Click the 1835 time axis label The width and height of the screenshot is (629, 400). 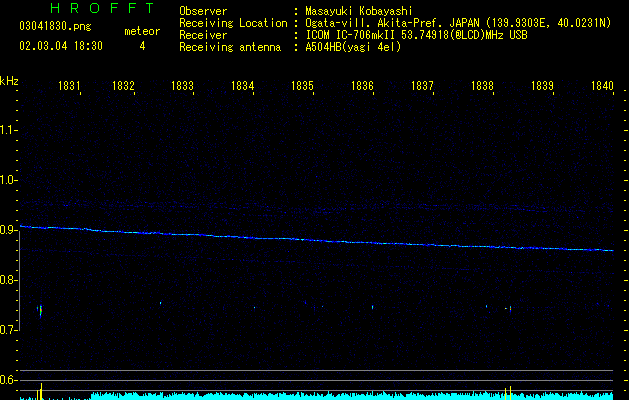[302, 85]
